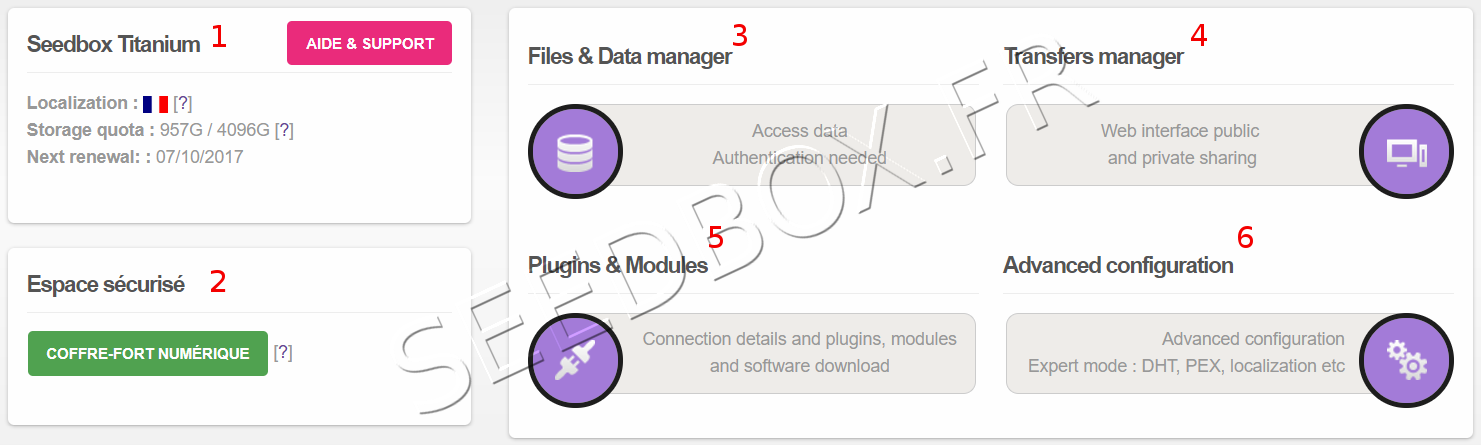Click the French flag next to Localization
The image size is (1481, 445).
click(155, 103)
